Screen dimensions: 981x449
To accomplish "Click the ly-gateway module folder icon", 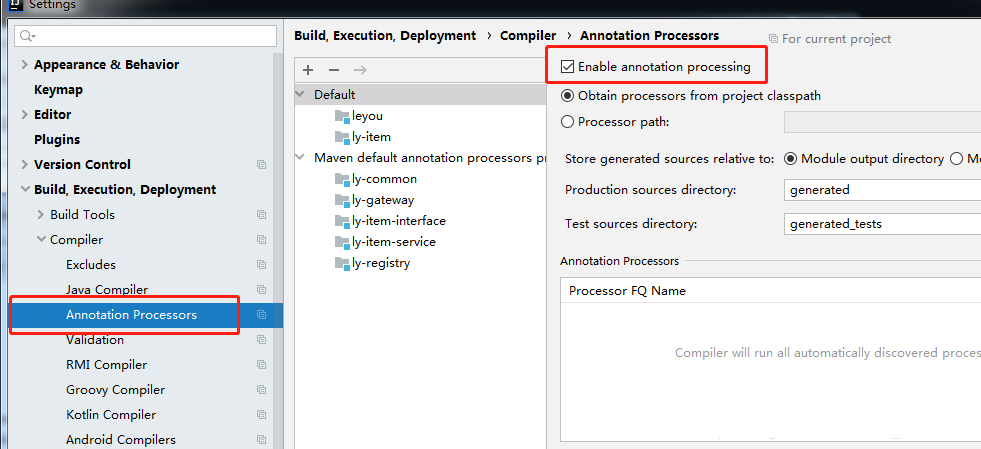I will [342, 200].
